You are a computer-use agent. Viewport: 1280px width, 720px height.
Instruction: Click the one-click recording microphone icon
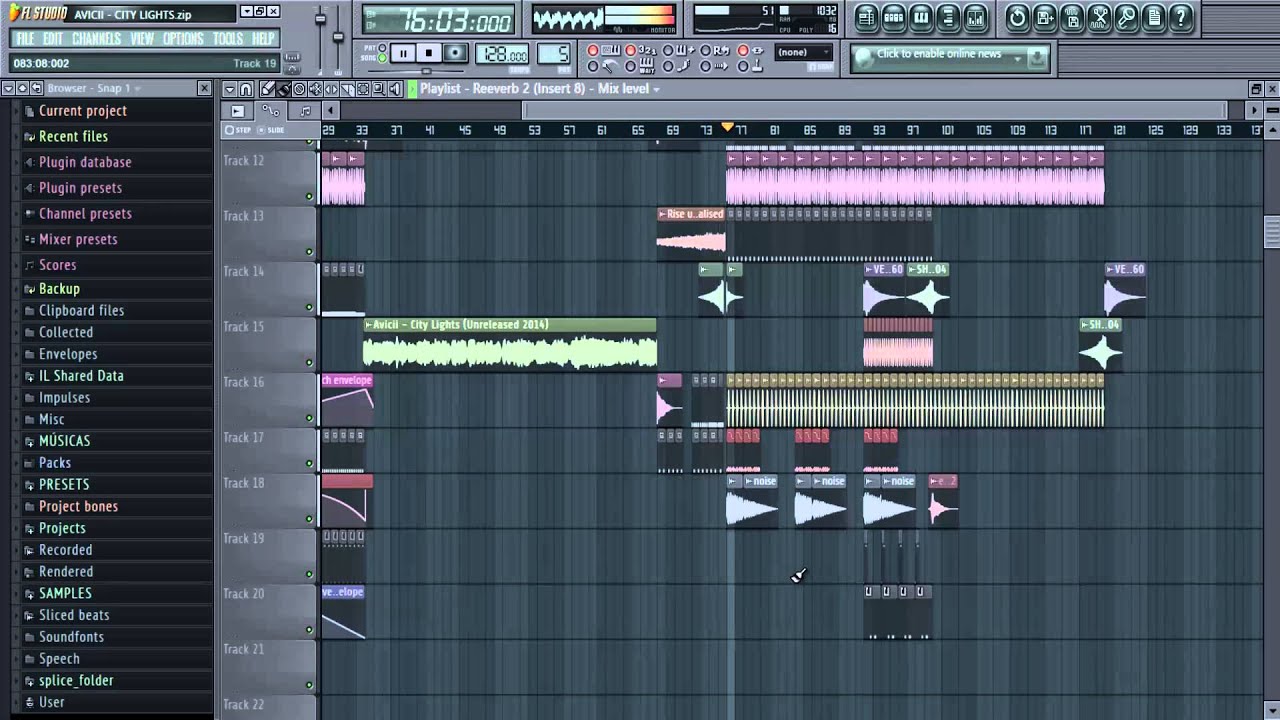[x=1126, y=17]
